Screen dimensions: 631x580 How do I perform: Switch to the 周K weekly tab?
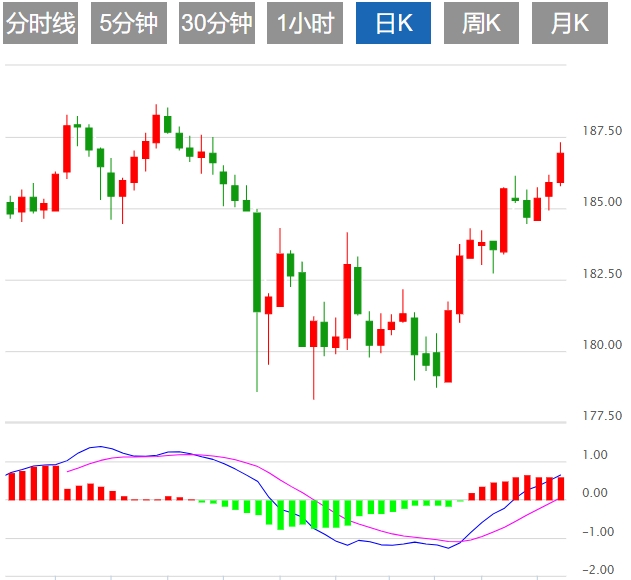point(481,23)
